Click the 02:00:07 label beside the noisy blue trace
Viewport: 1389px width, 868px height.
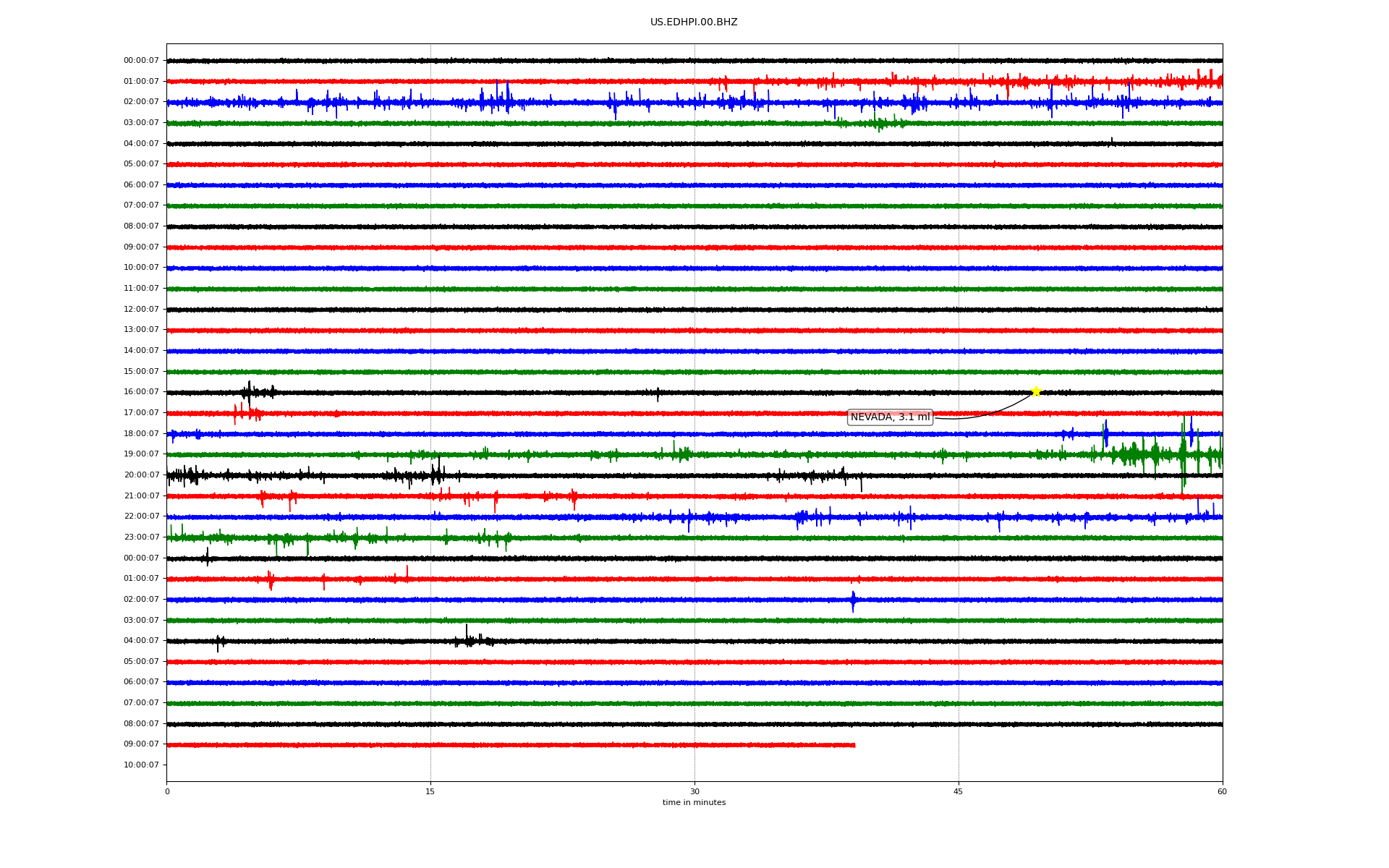pyautogui.click(x=141, y=102)
